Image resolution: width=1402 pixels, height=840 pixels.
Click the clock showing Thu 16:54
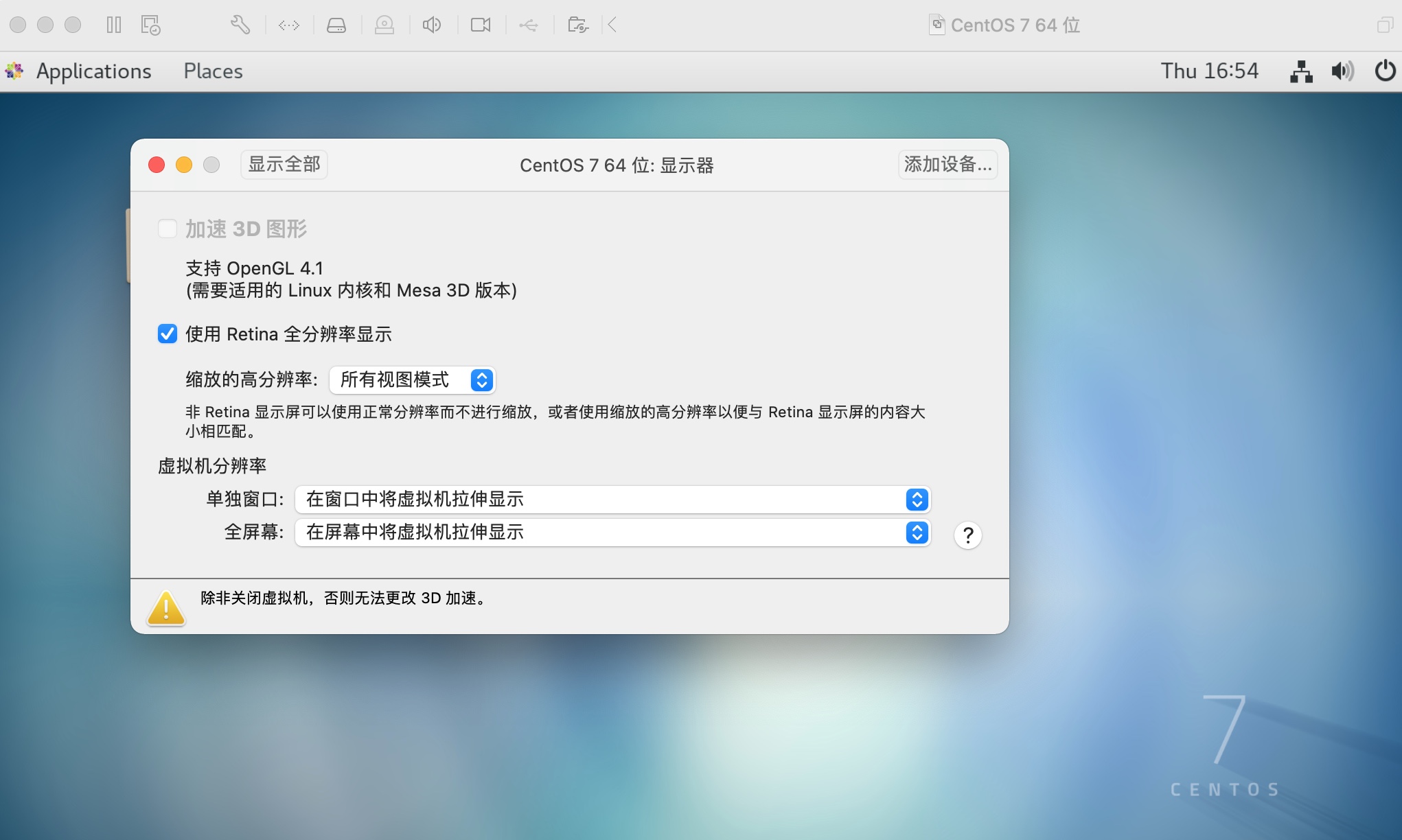click(x=1209, y=71)
